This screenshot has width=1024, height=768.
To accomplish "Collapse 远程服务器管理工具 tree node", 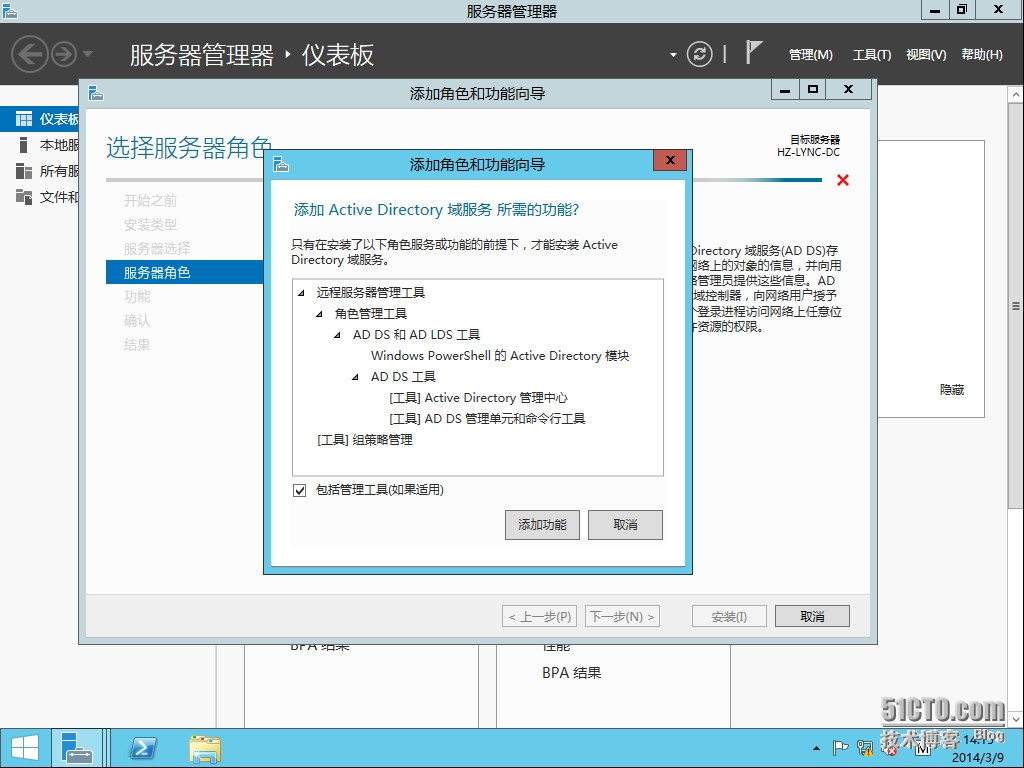I will click(x=301, y=293).
